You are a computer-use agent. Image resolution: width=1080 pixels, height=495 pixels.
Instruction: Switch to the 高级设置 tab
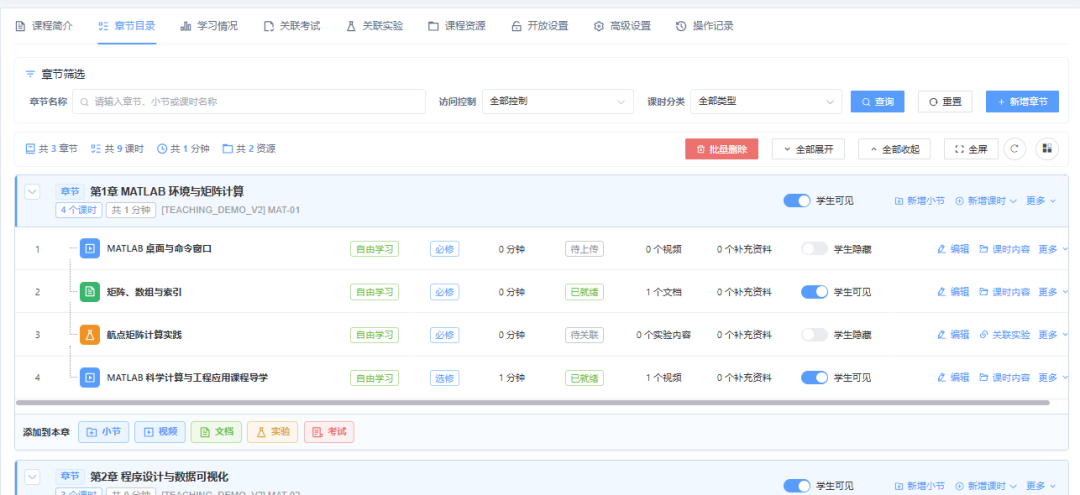pos(622,26)
